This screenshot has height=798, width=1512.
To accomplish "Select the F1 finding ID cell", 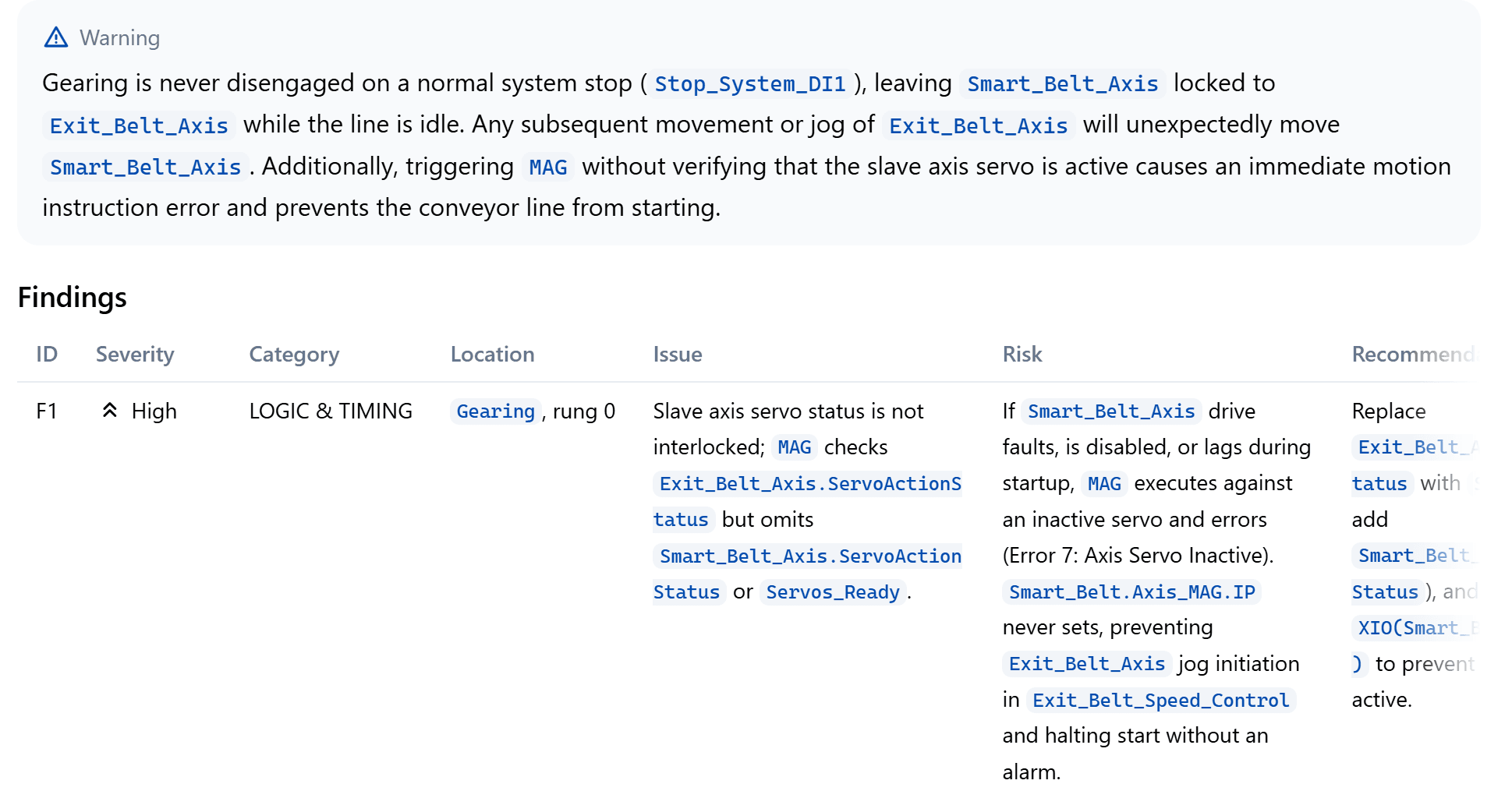I will click(x=47, y=411).
